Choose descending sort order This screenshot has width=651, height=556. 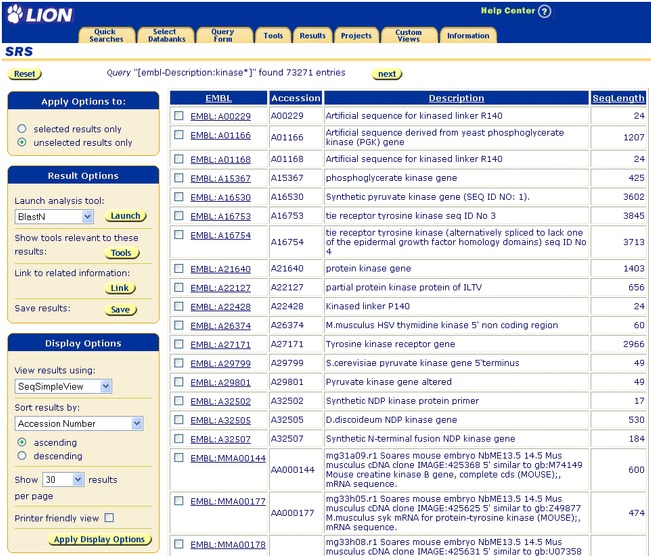tap(22, 456)
